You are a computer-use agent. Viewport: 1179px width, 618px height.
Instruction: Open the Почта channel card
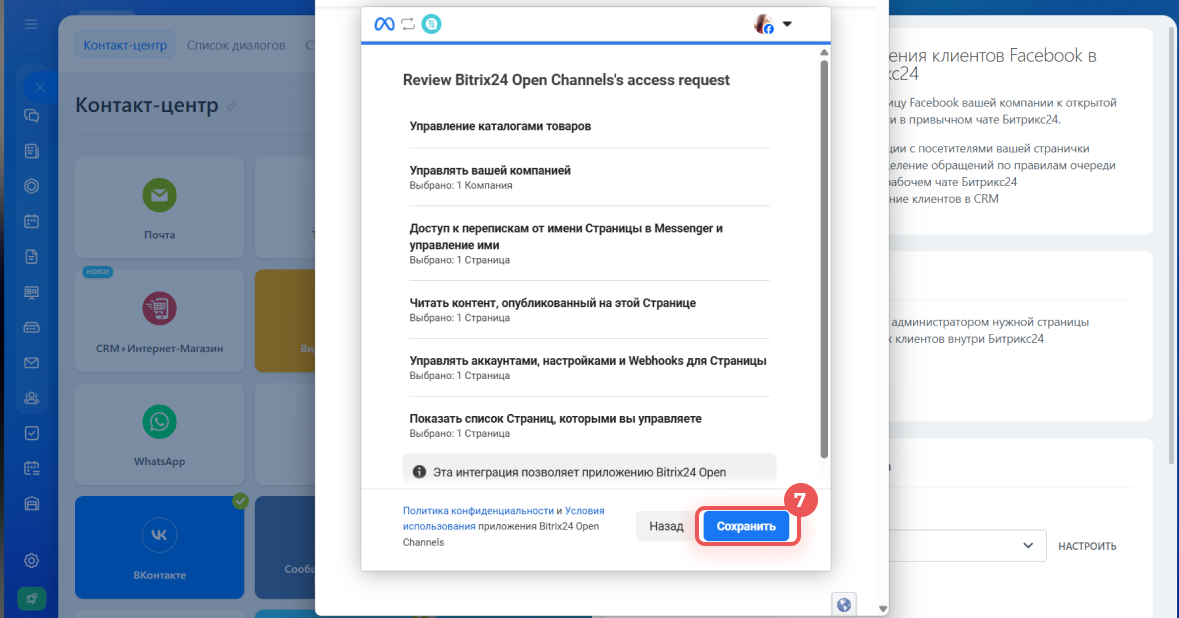click(x=159, y=208)
